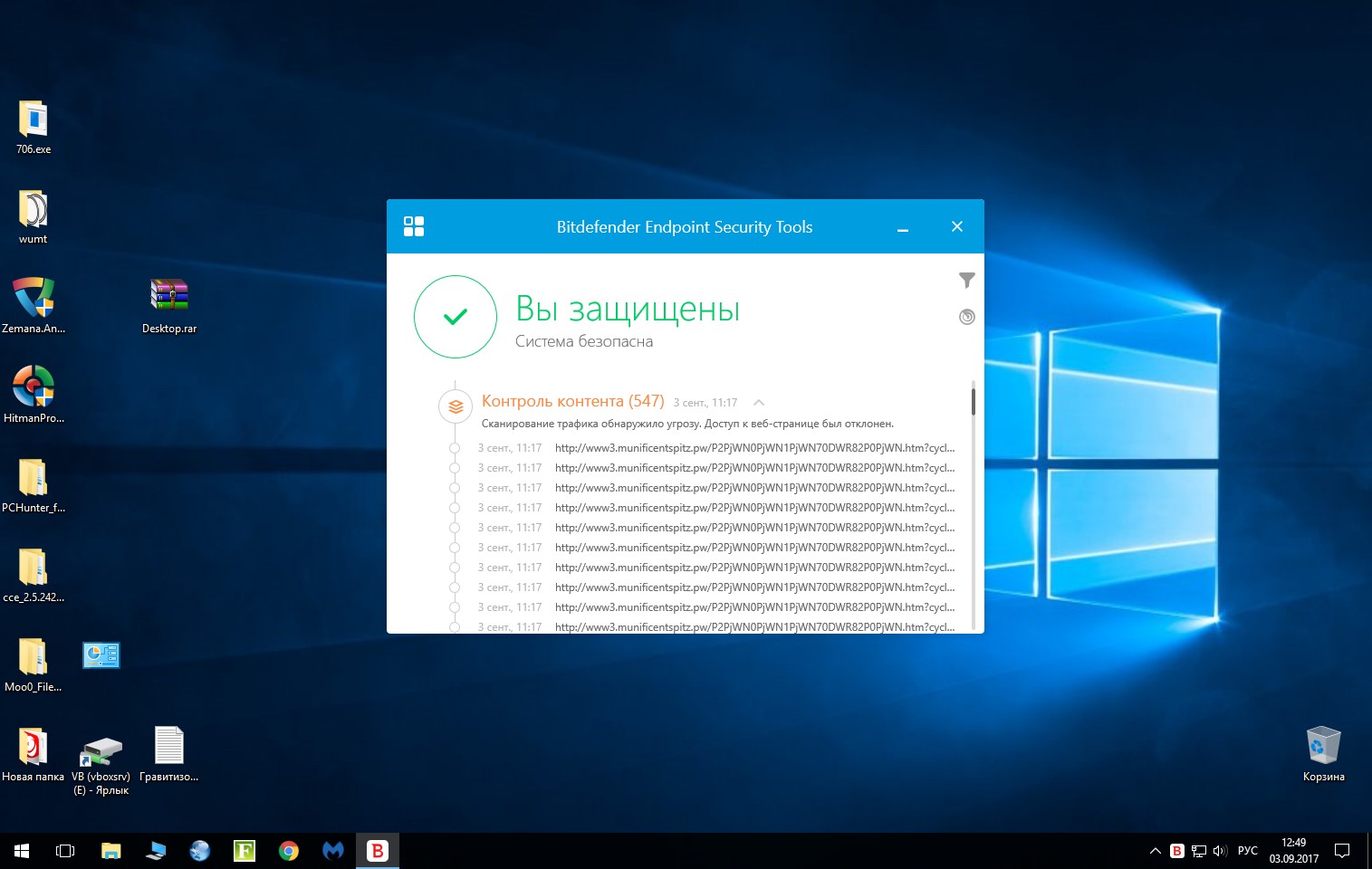Open File Explorer from the taskbar
The height and width of the screenshot is (869, 1372).
[x=110, y=851]
